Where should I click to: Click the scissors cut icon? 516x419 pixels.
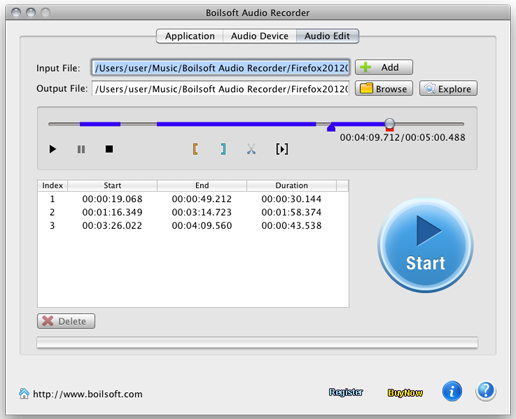coord(251,149)
